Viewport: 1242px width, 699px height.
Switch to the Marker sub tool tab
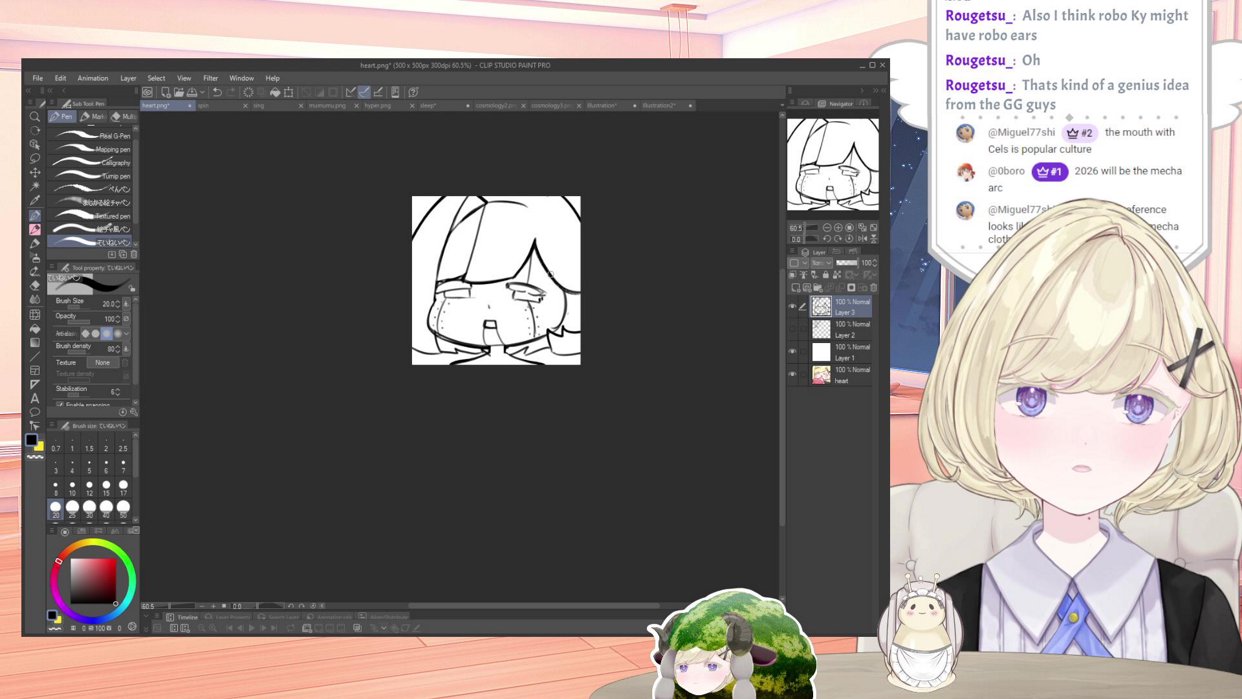(94, 117)
